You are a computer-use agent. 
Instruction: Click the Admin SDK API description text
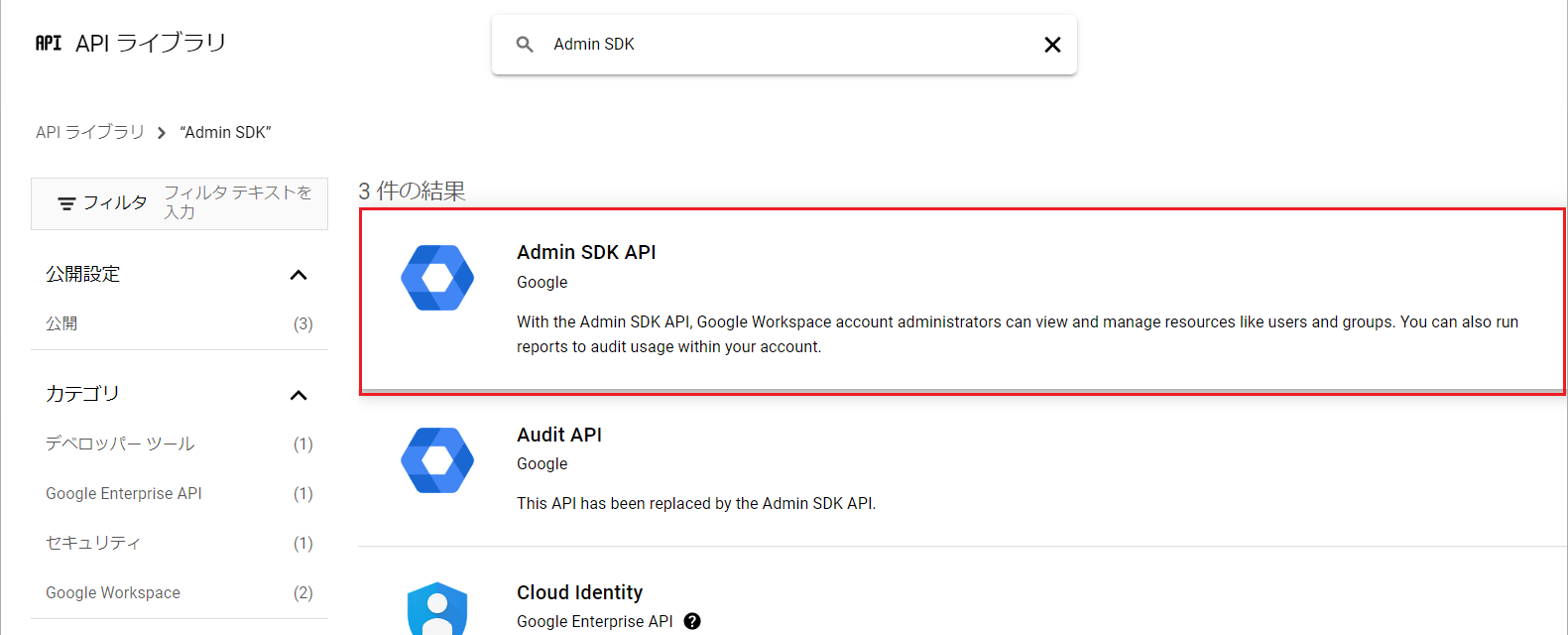[x=1018, y=334]
